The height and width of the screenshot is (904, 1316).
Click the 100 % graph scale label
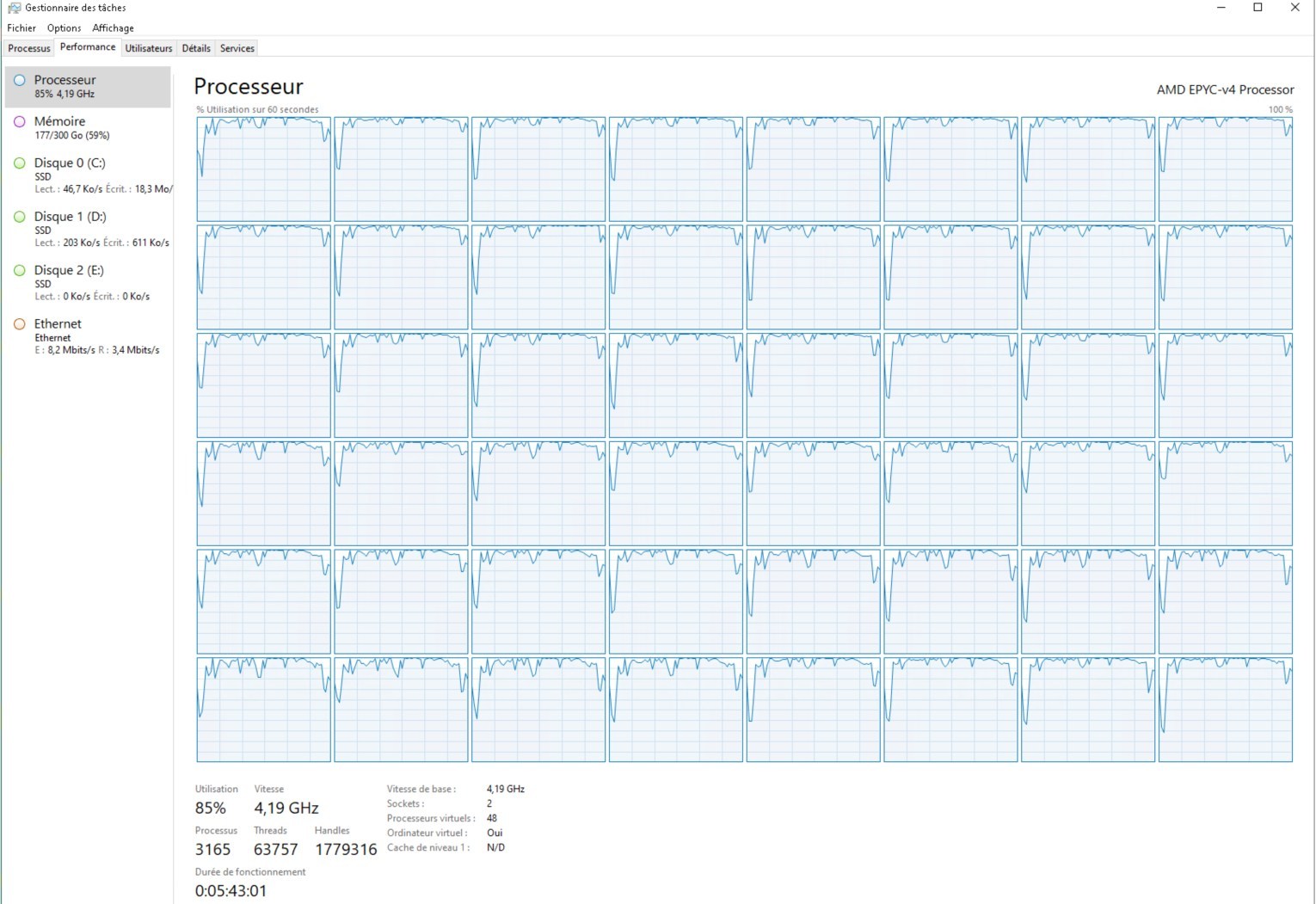pos(1281,109)
